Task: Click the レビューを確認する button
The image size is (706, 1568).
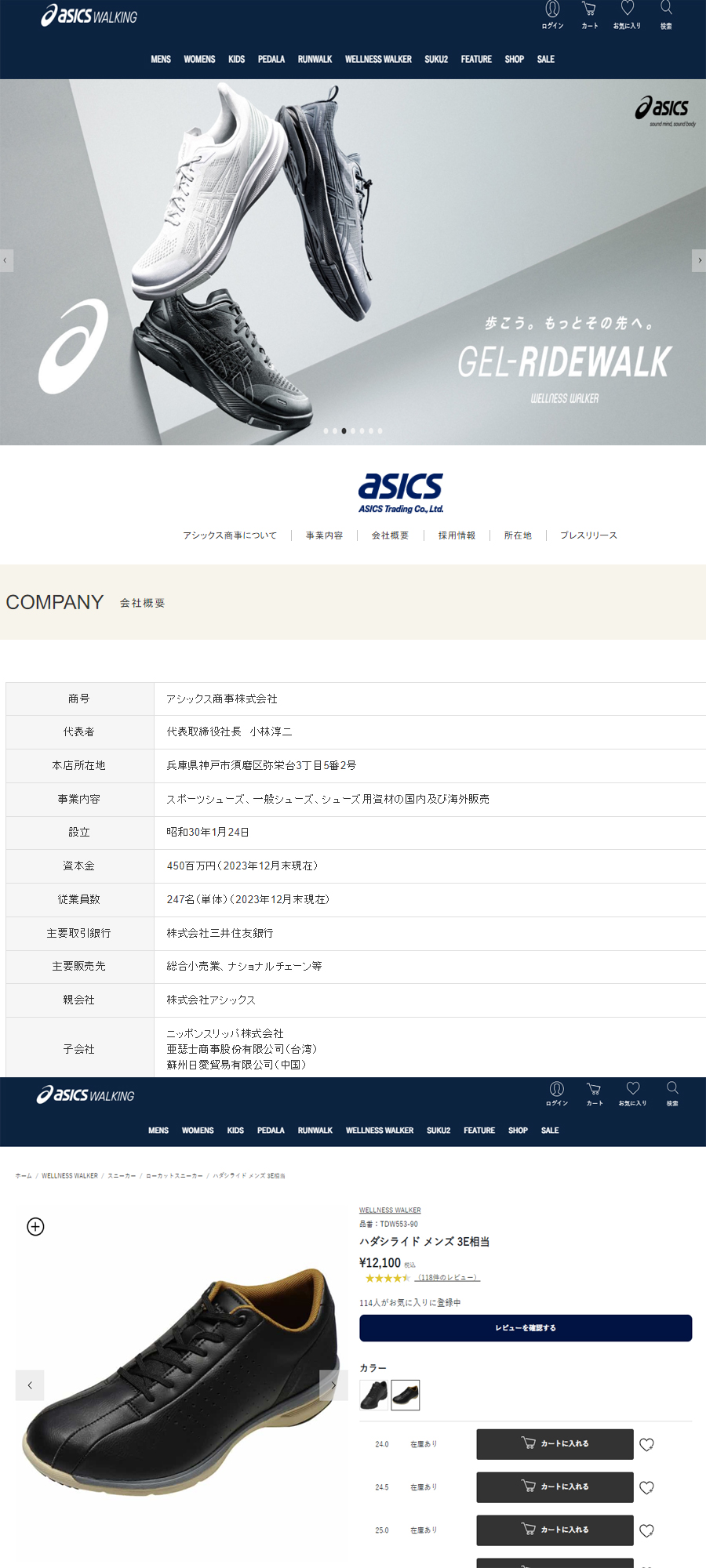Action: (x=526, y=1328)
